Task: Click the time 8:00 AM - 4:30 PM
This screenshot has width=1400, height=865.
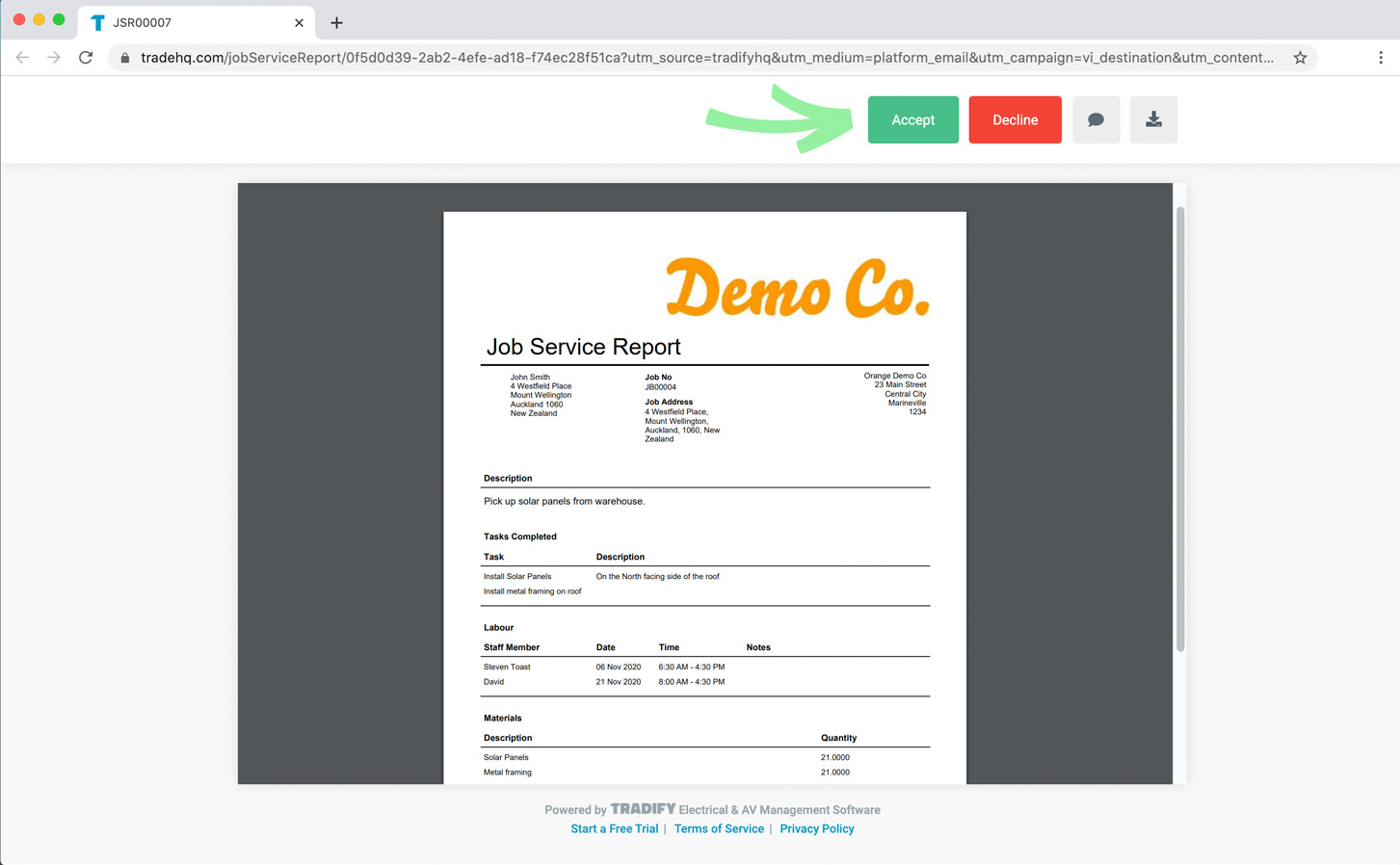Action: (x=691, y=682)
